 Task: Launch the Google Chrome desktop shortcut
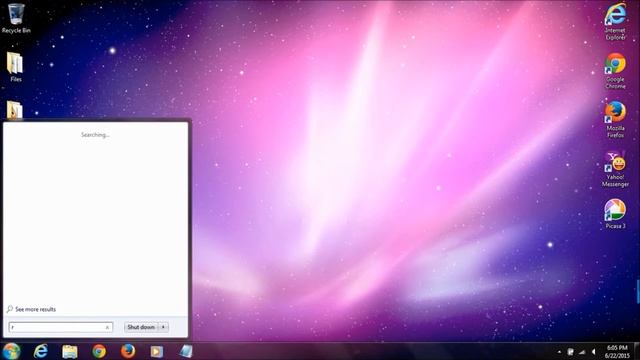point(615,71)
